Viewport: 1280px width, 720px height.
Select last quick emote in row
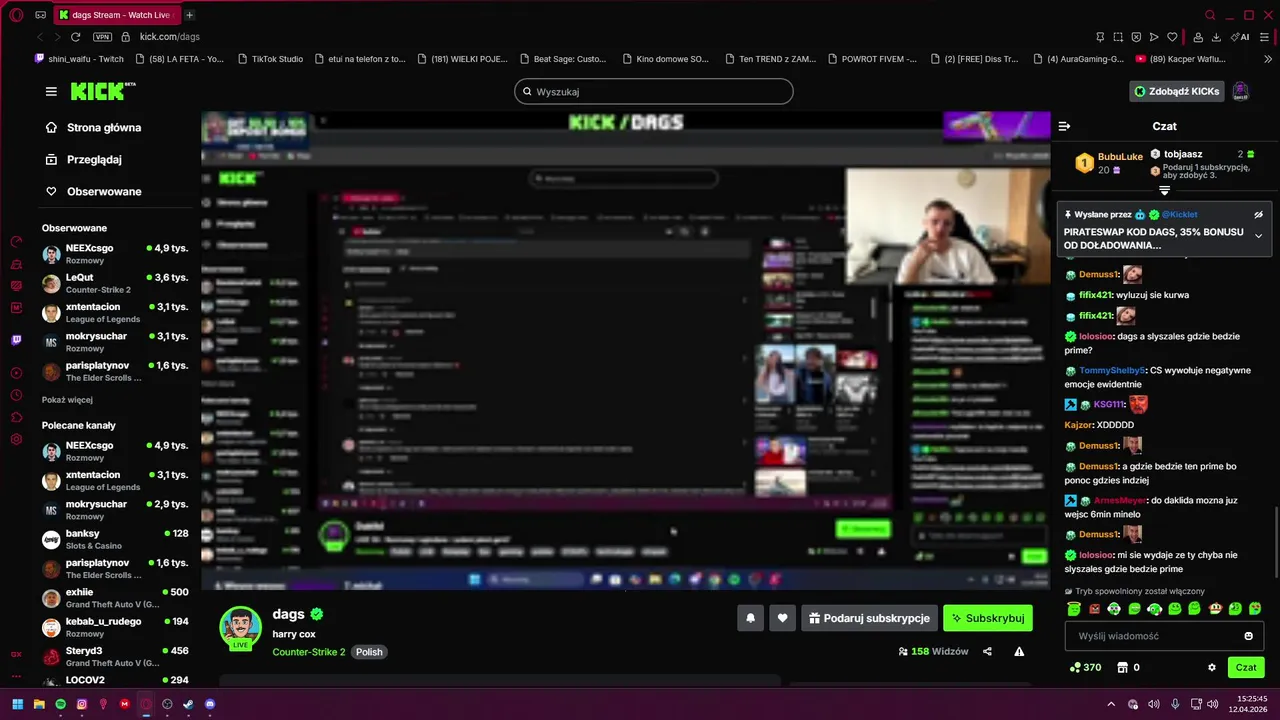[x=1255, y=609]
